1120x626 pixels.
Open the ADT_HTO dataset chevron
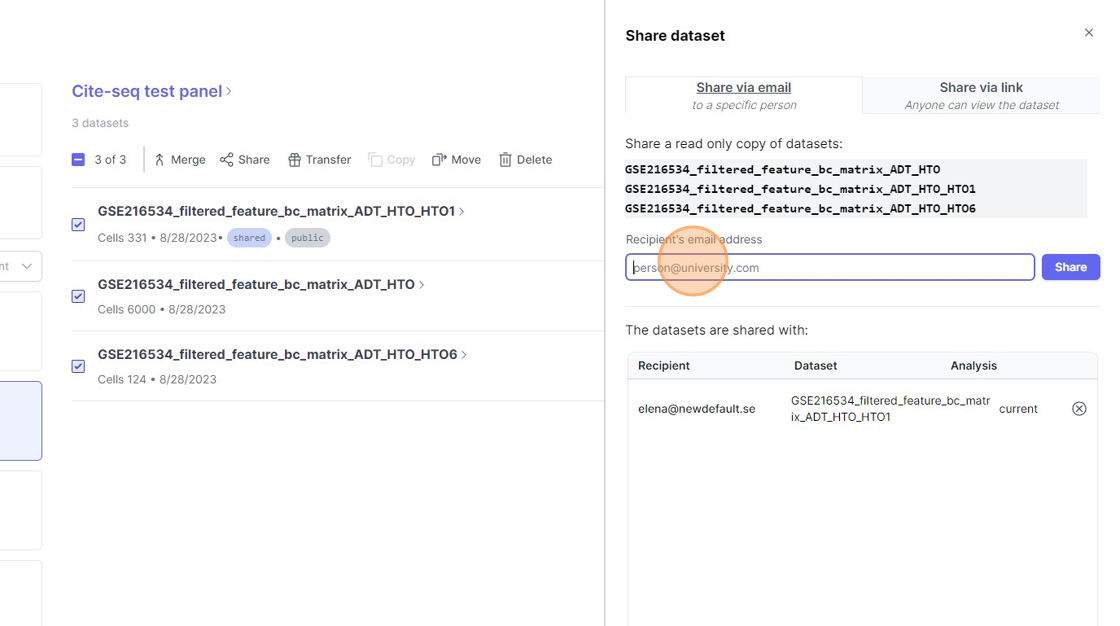coord(422,285)
